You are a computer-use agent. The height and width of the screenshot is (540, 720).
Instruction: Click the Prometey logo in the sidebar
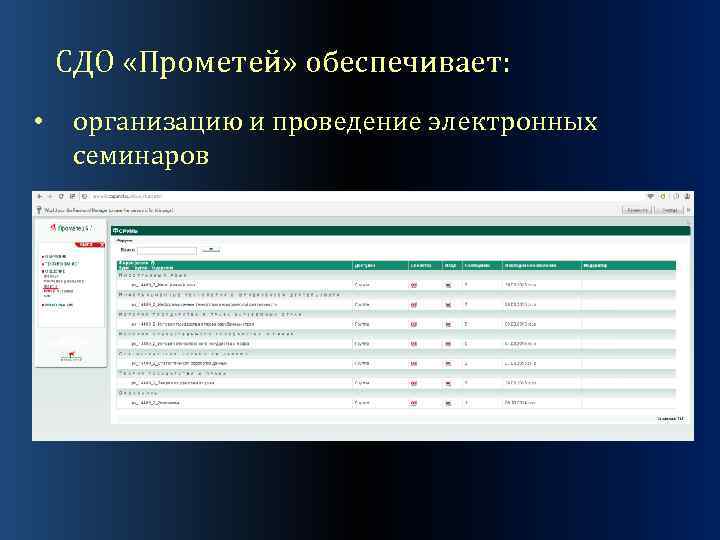click(x=71, y=228)
